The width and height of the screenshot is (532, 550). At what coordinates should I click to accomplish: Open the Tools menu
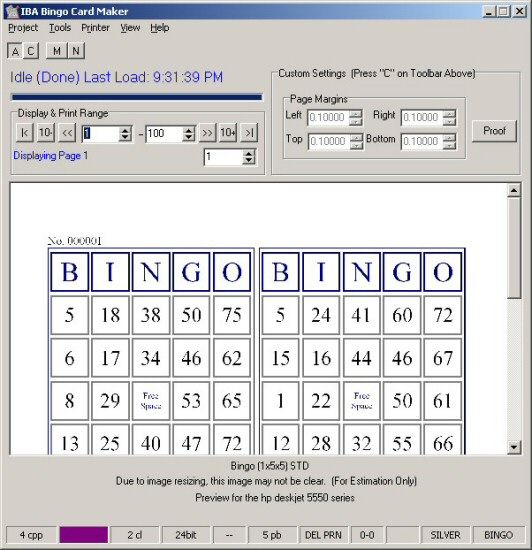pos(60,28)
